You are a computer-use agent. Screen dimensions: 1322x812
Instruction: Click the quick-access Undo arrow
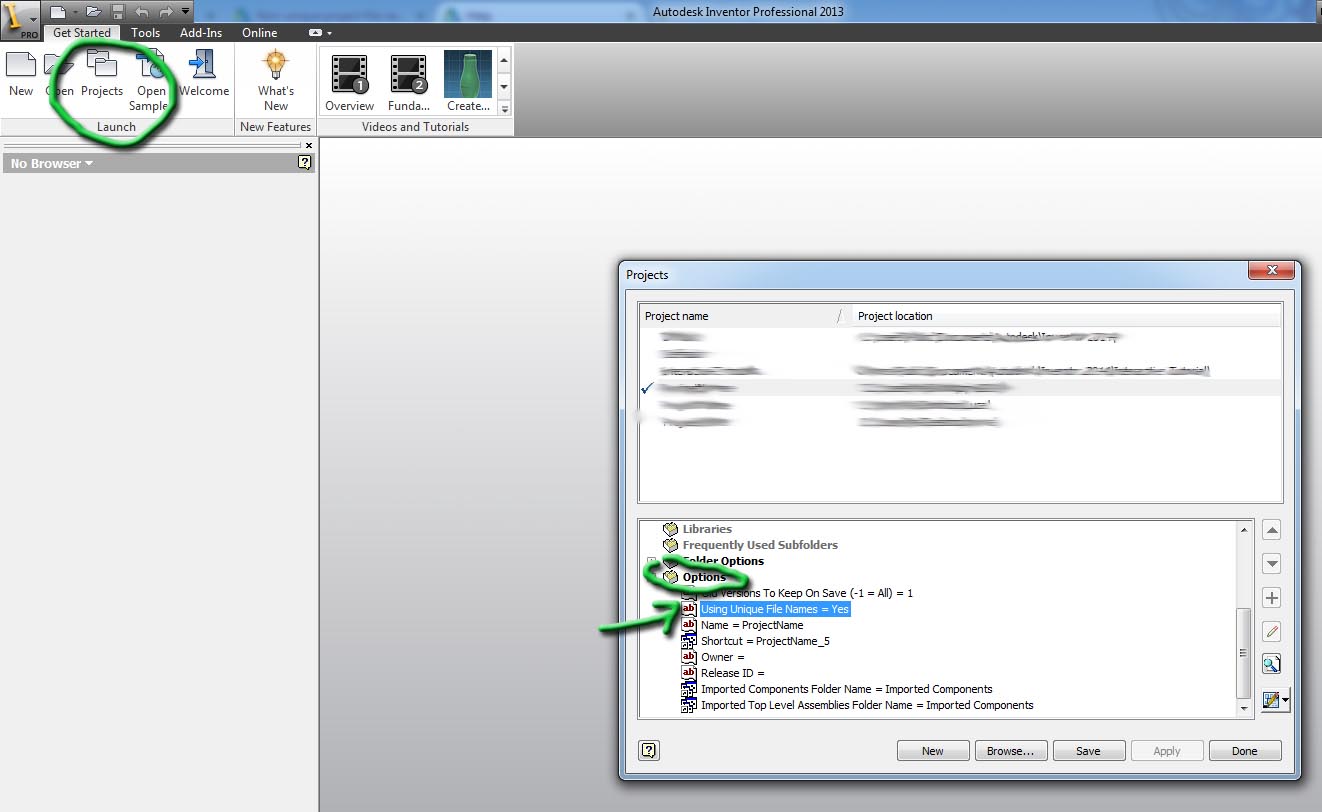(x=141, y=12)
